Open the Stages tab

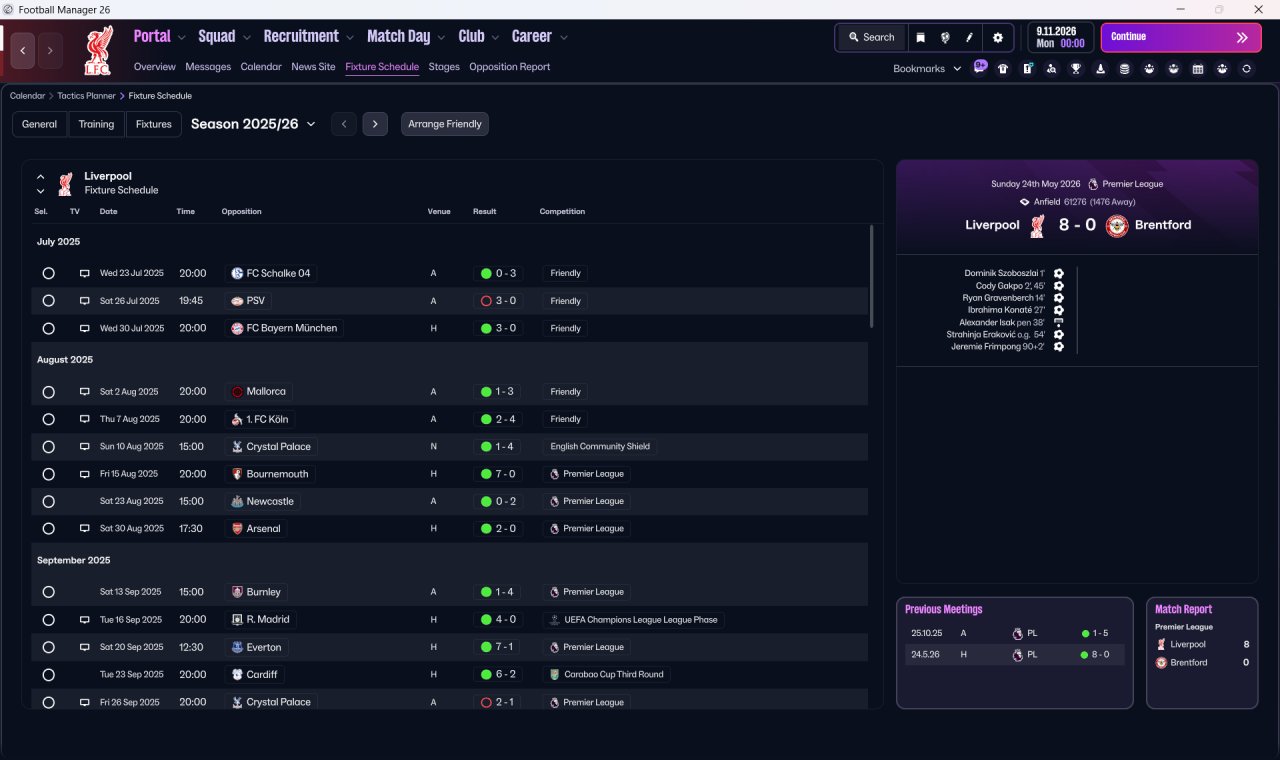444,67
